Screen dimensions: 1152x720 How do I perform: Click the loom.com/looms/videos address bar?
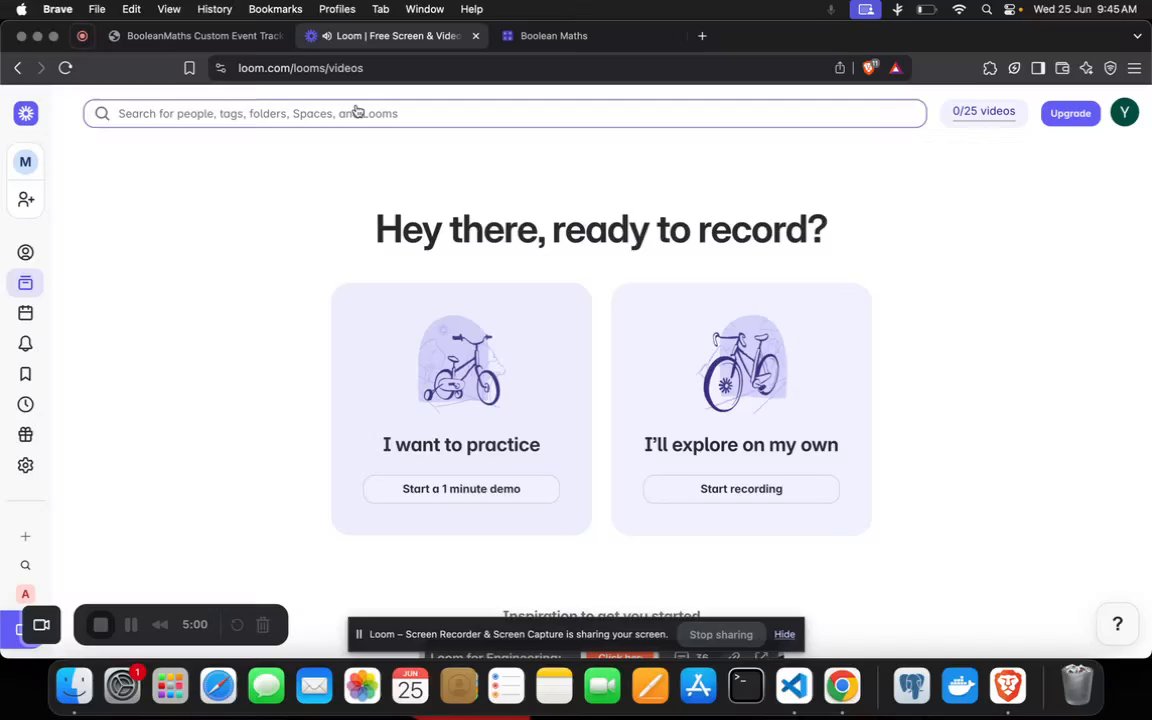tap(300, 68)
